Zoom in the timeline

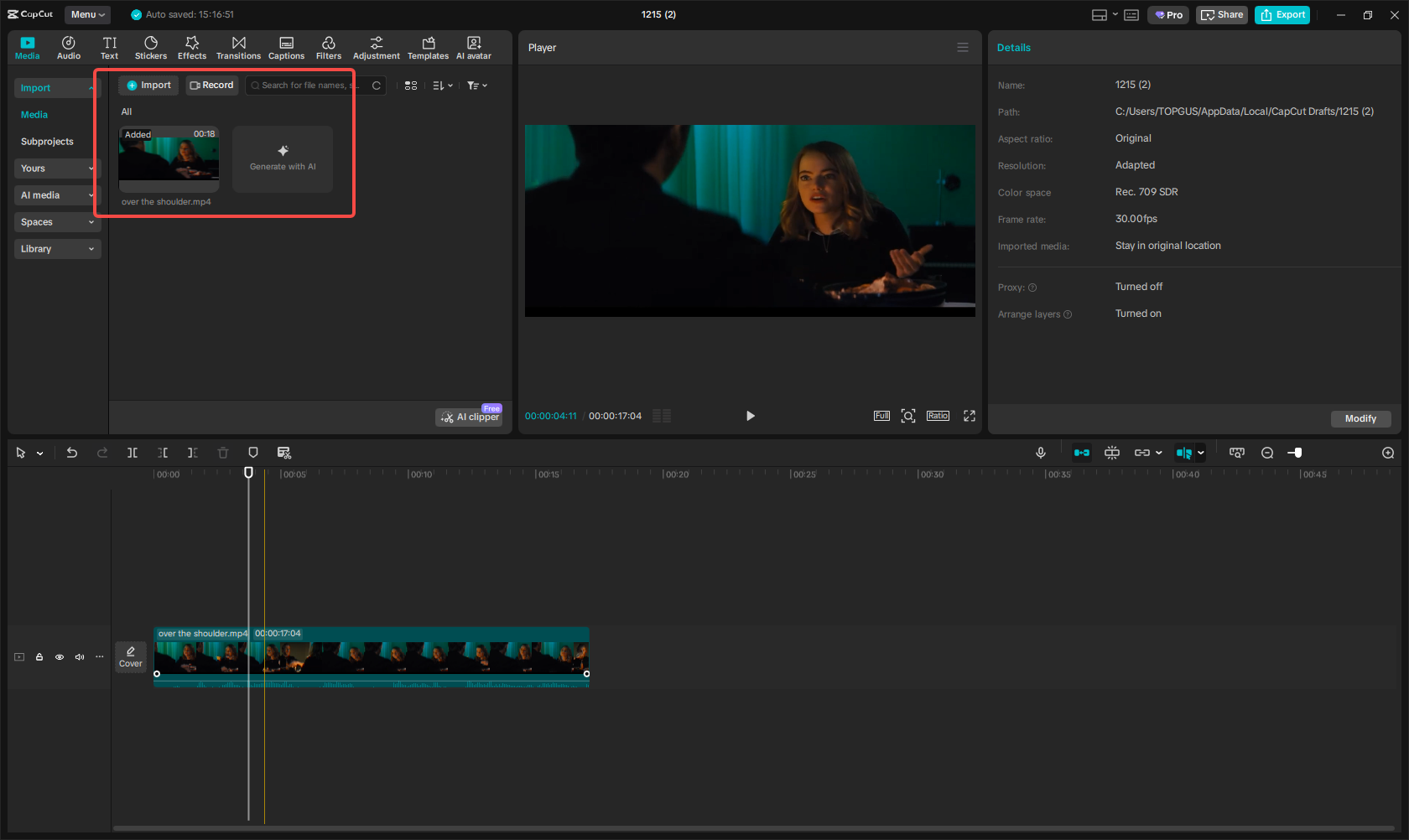click(1388, 453)
